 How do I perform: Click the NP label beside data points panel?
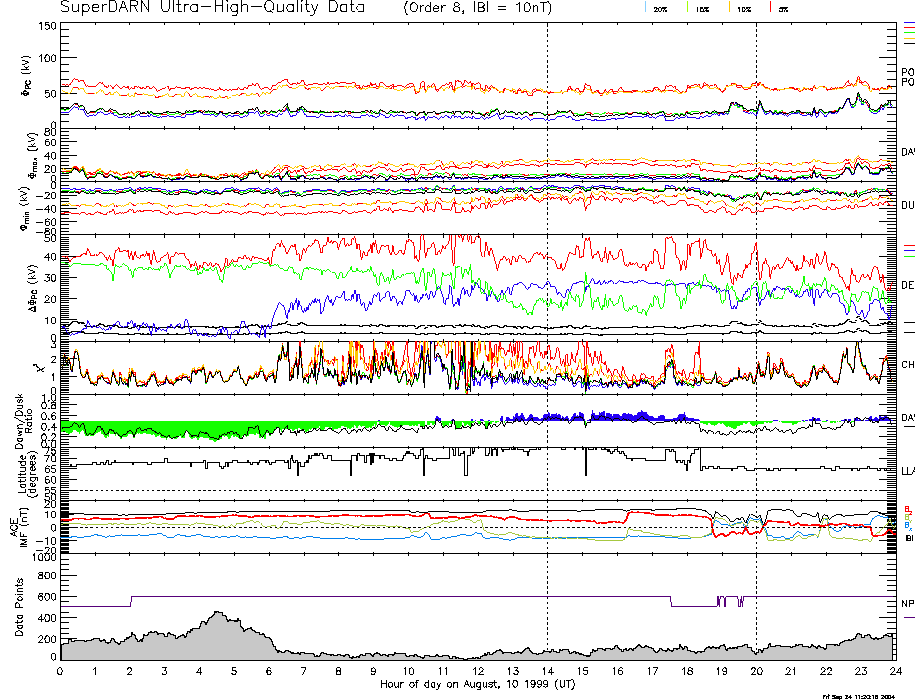pyautogui.click(x=908, y=604)
